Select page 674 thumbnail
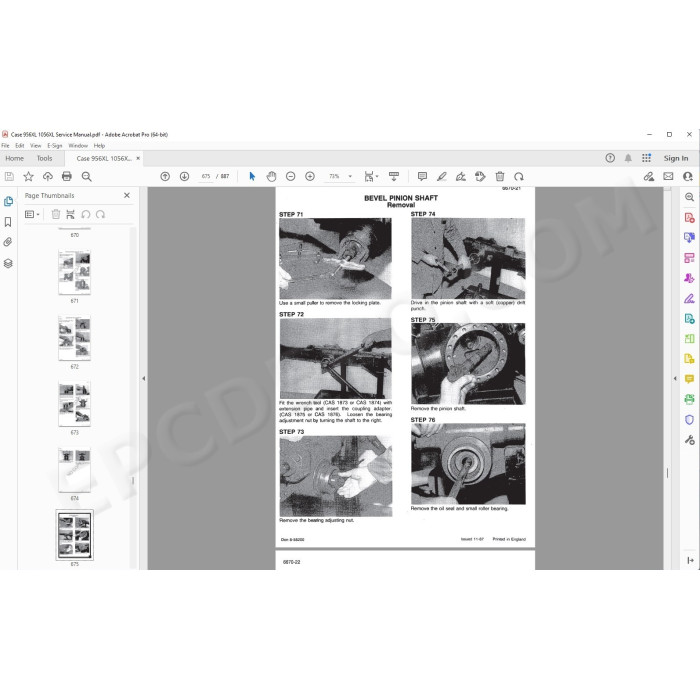The image size is (700, 700). click(74, 470)
